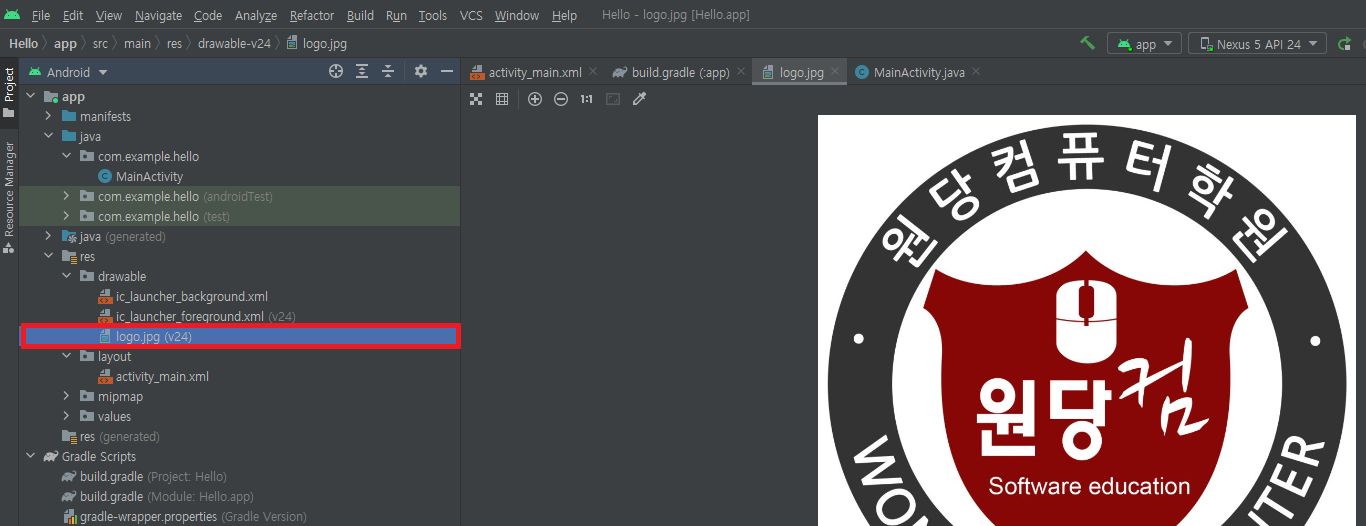
Task: Expand the values folder
Action: pos(67,416)
